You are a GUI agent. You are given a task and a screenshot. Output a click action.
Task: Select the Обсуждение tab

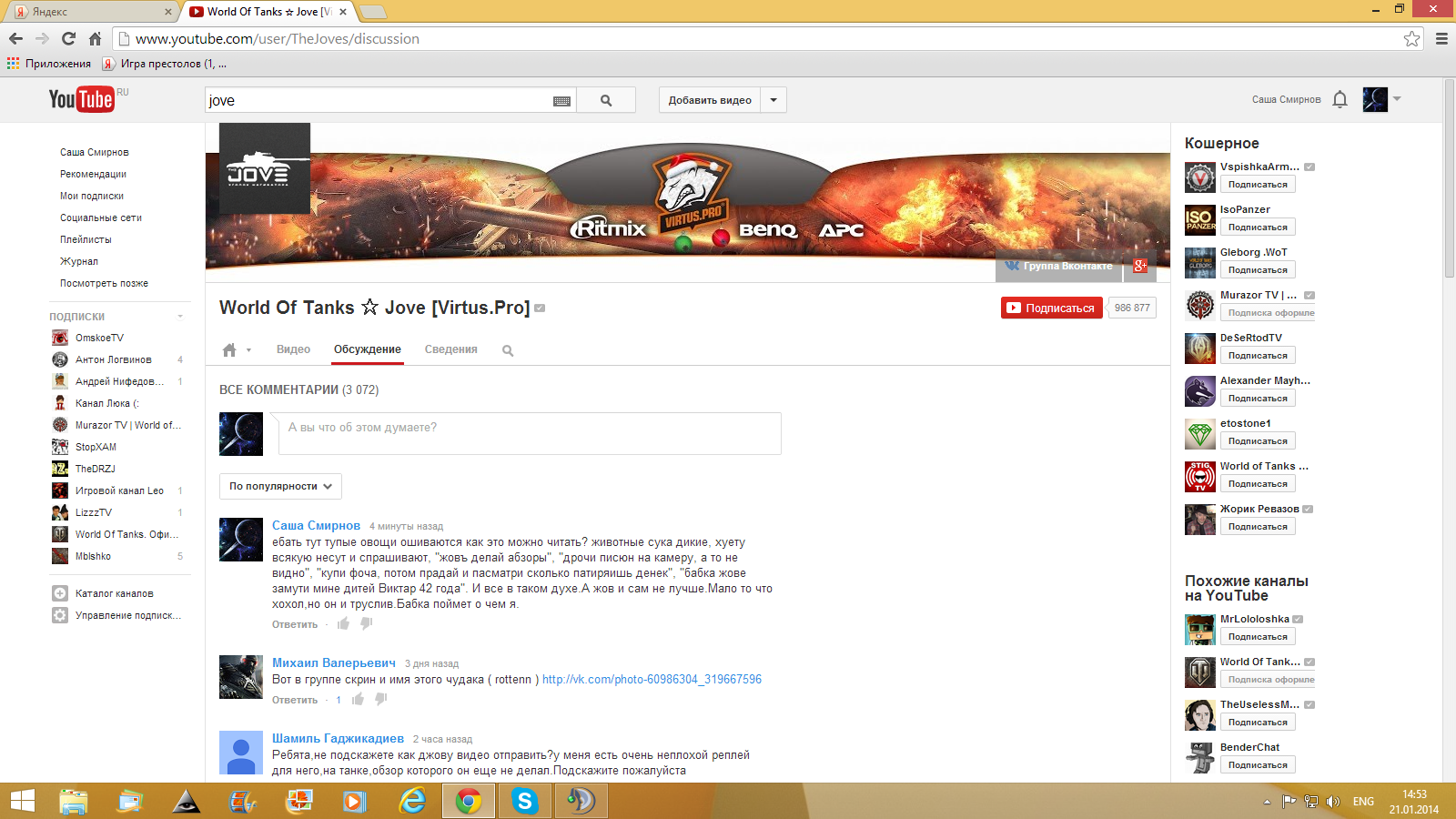367,349
